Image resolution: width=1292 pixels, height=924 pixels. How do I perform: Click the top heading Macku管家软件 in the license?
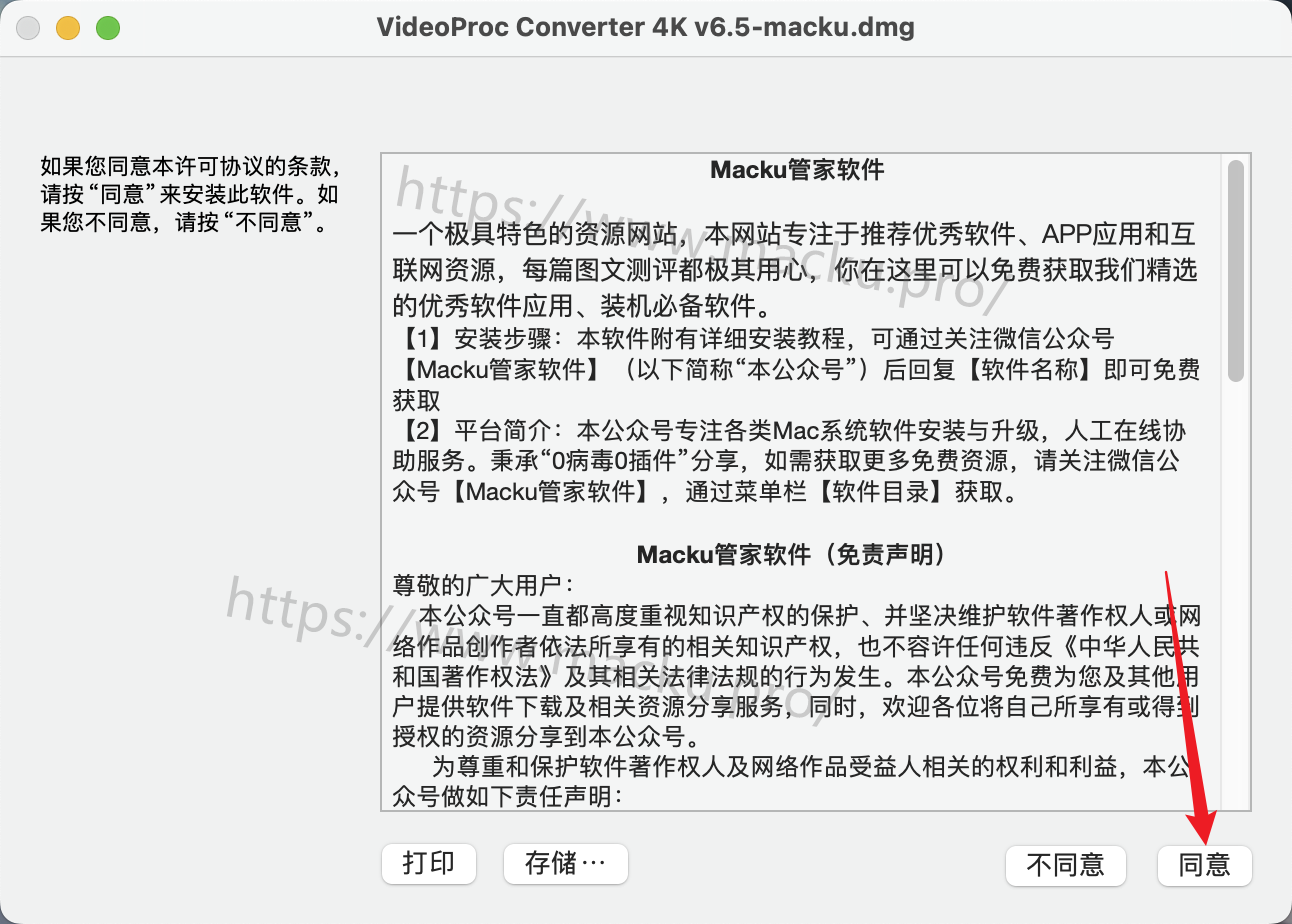tap(797, 170)
